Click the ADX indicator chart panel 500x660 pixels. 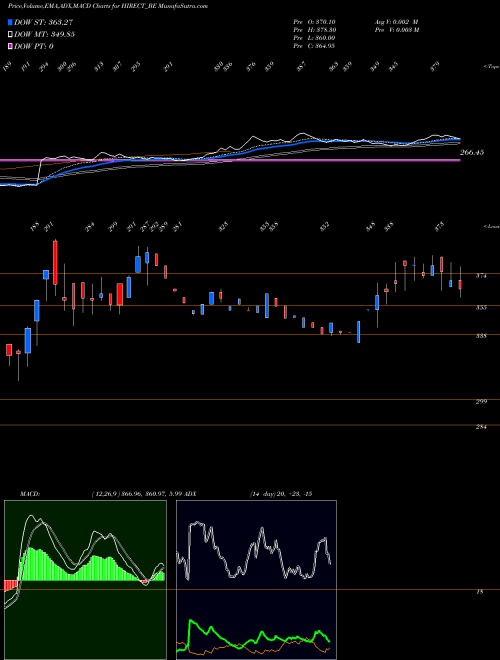[x=256, y=580]
